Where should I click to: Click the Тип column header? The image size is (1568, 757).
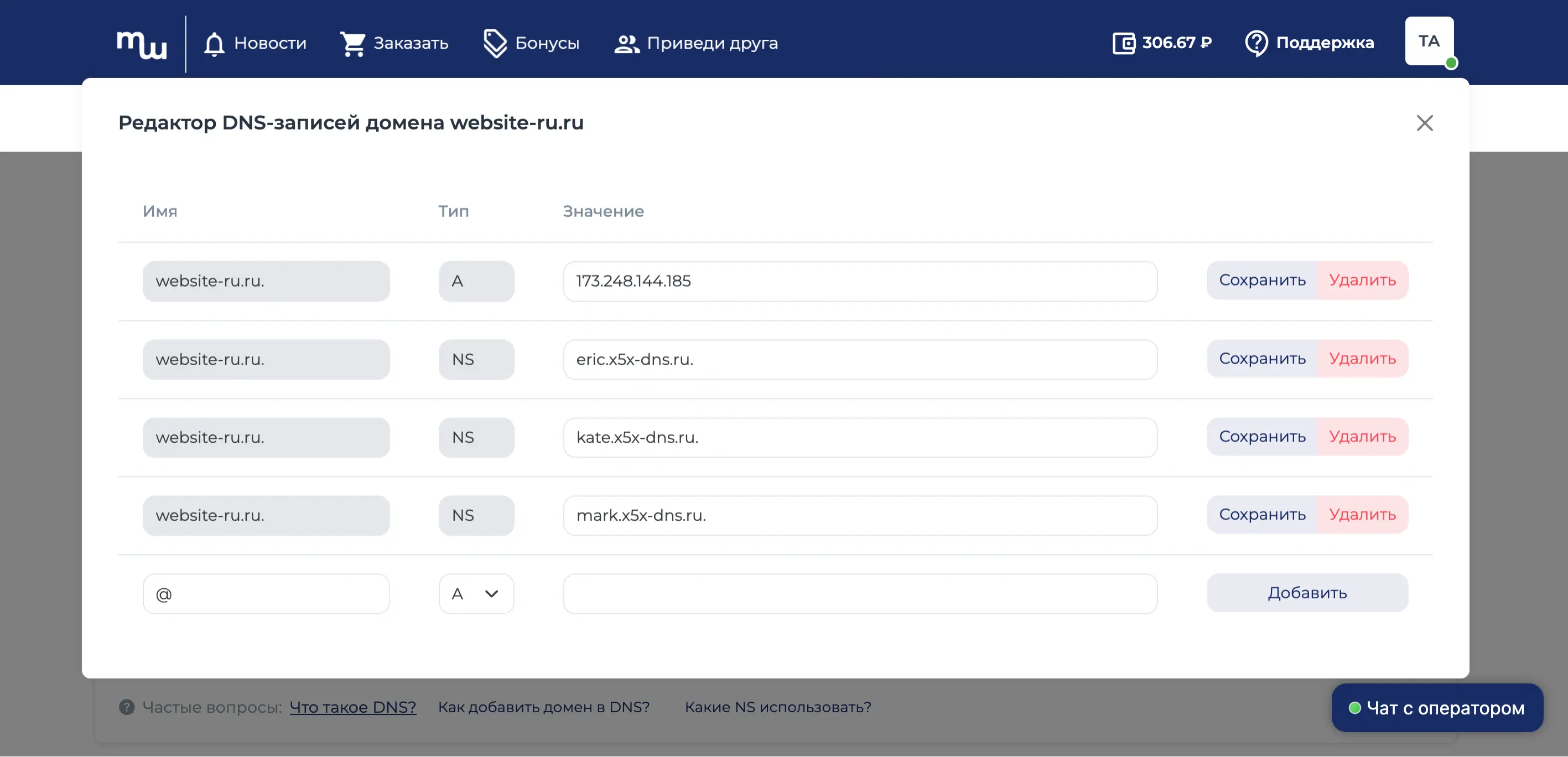tap(454, 211)
